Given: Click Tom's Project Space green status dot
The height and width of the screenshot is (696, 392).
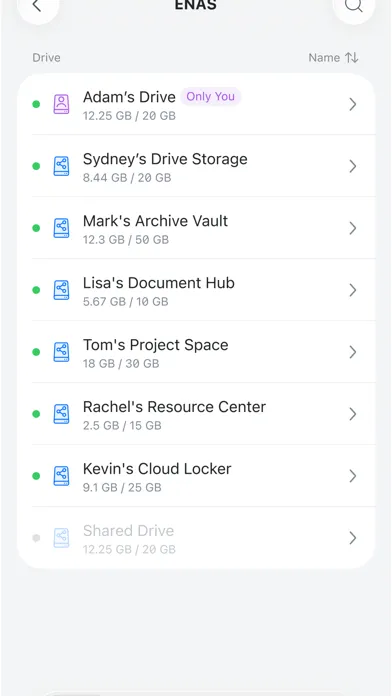Looking at the screenshot, I should [x=36, y=352].
